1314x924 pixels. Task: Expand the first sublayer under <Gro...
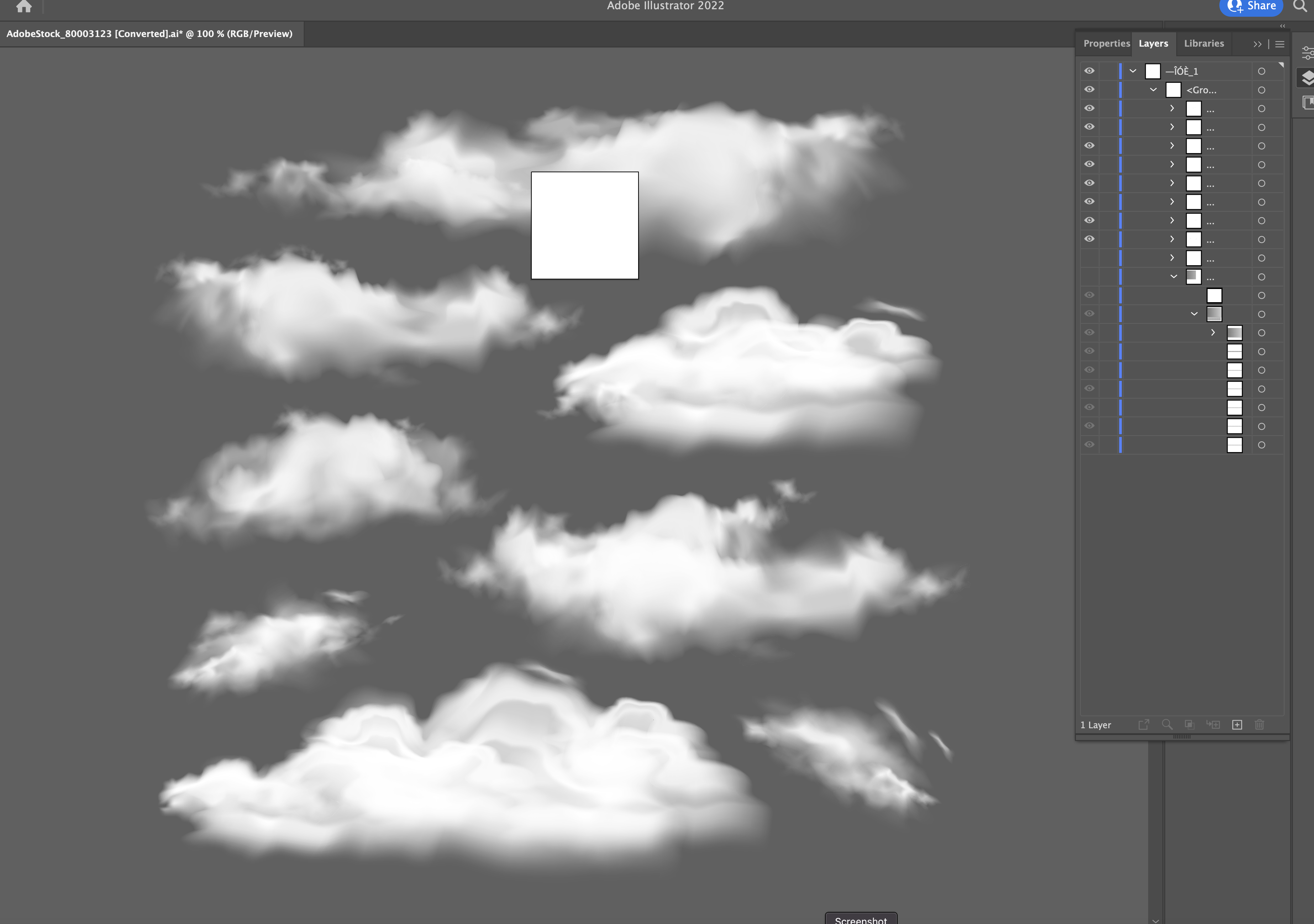[x=1172, y=108]
